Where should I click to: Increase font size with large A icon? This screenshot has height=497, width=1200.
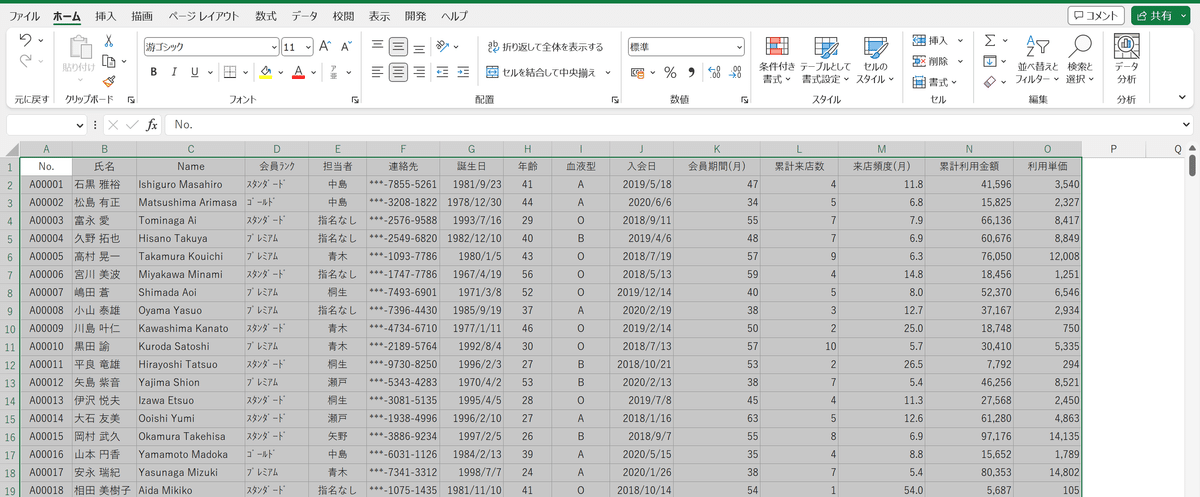(325, 47)
